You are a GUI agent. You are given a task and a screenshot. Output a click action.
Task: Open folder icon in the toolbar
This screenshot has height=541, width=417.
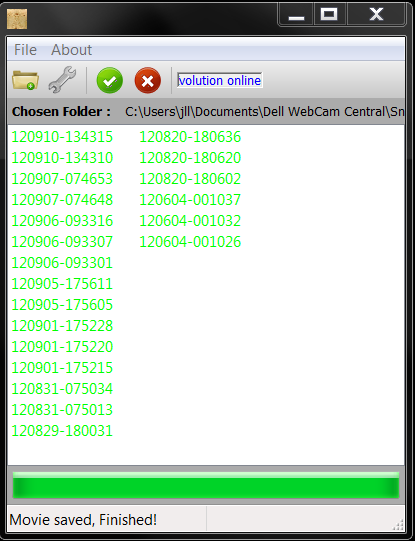pyautogui.click(x=25, y=80)
